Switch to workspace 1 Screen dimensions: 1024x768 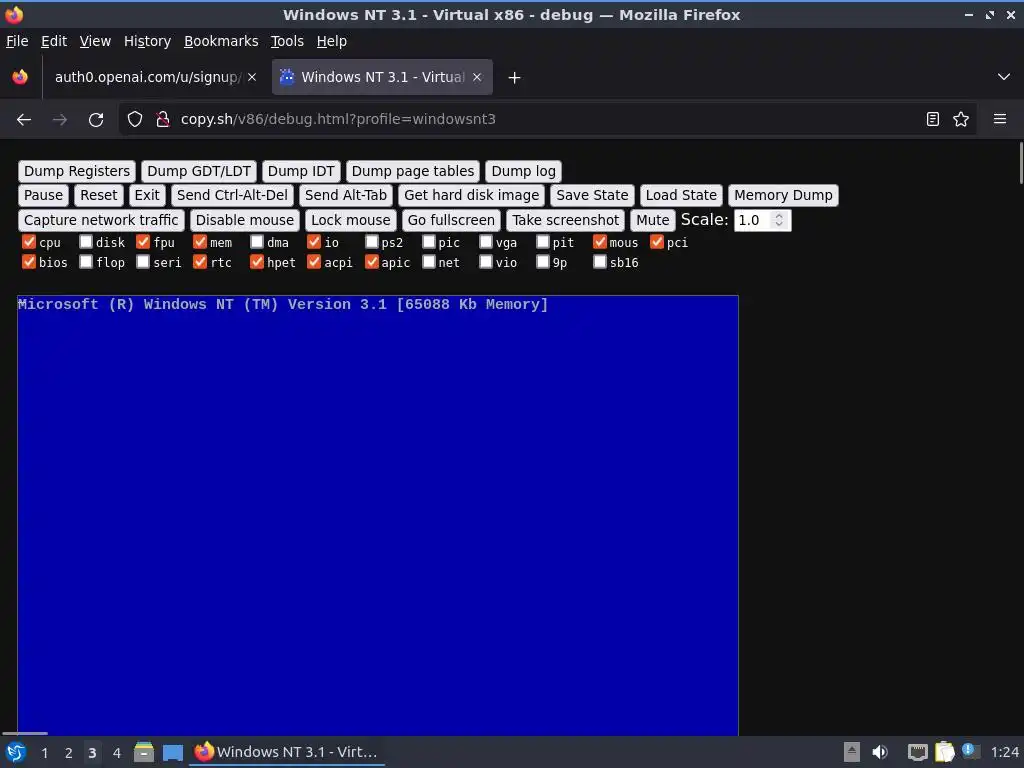click(x=44, y=753)
